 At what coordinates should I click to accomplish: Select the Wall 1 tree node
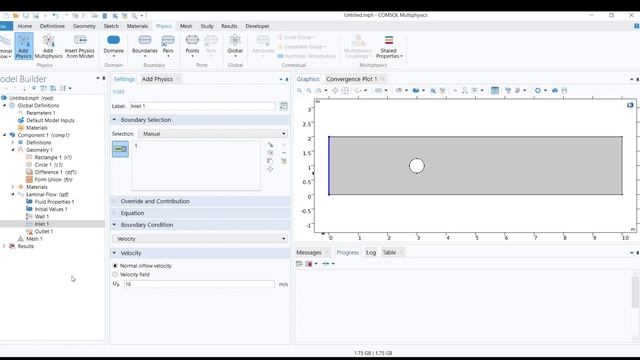[x=42, y=217]
